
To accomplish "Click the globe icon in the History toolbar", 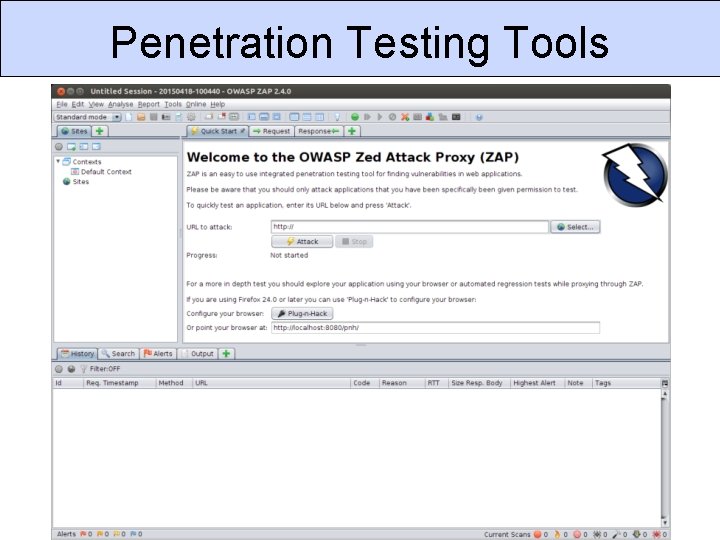I will 71,369.
